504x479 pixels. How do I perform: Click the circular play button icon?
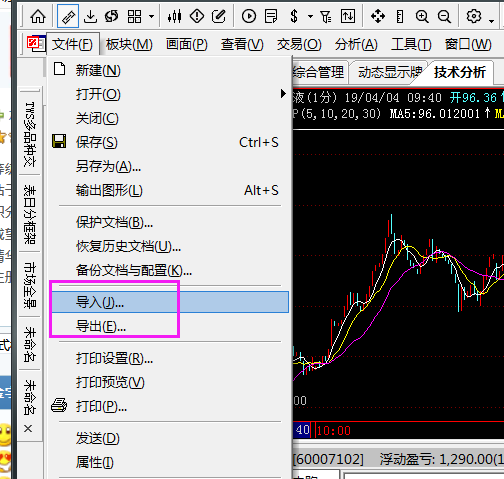coord(249,16)
